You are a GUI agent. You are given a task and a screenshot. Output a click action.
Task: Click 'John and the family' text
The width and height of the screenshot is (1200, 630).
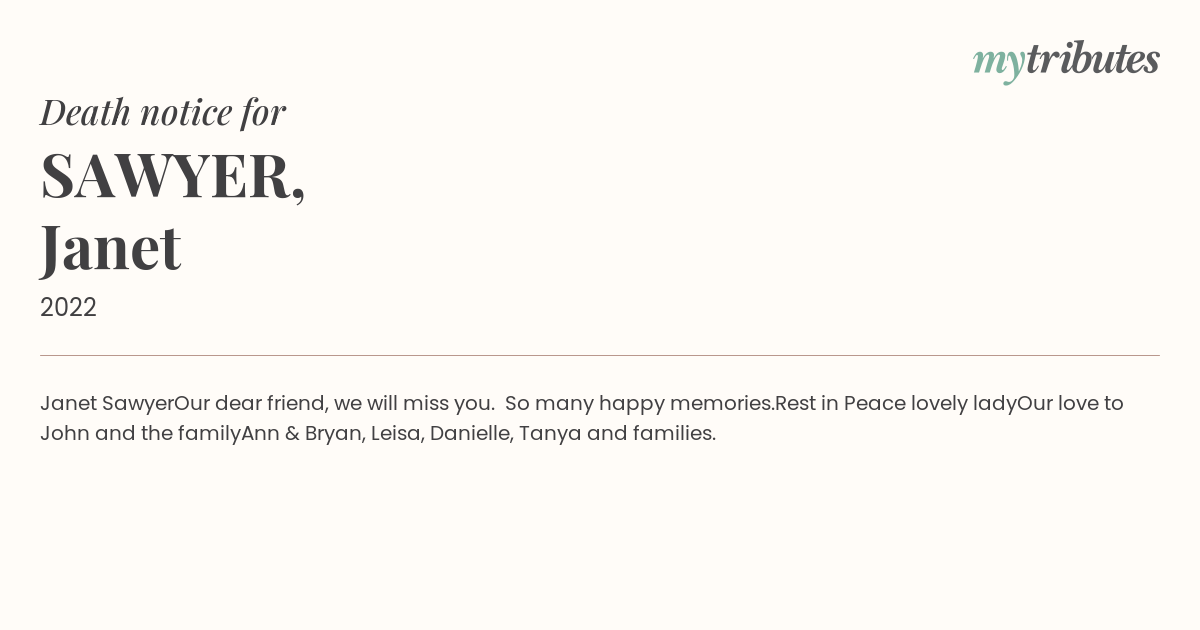pos(140,434)
